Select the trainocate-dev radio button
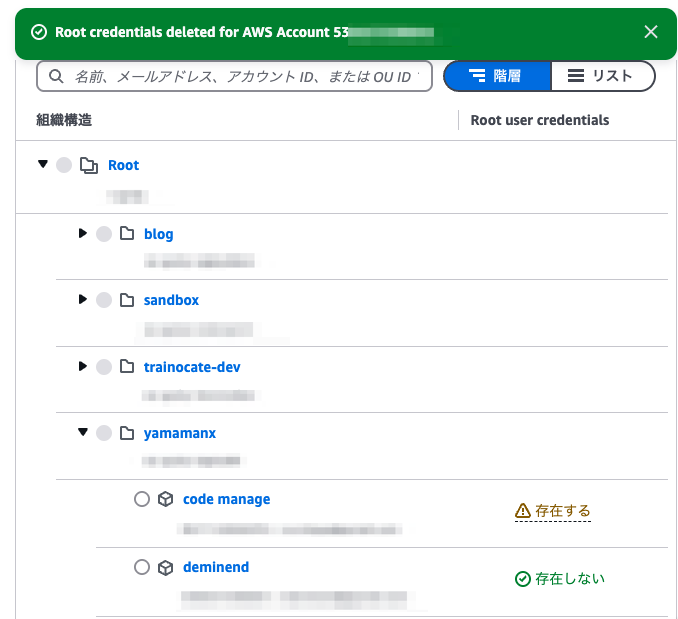This screenshot has width=678, height=619. coord(104,367)
